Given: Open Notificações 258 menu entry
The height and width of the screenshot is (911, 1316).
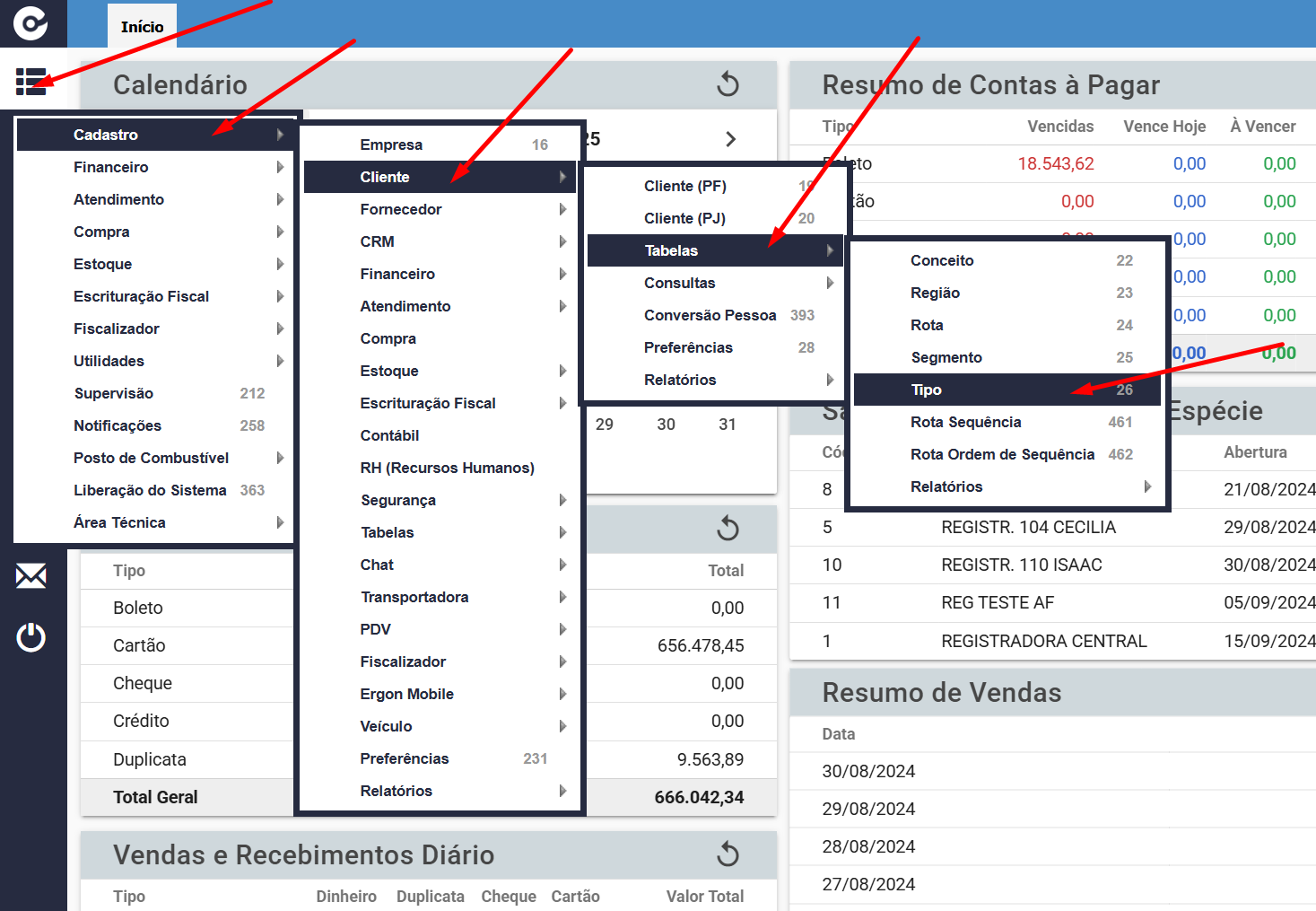Looking at the screenshot, I should click(155, 425).
